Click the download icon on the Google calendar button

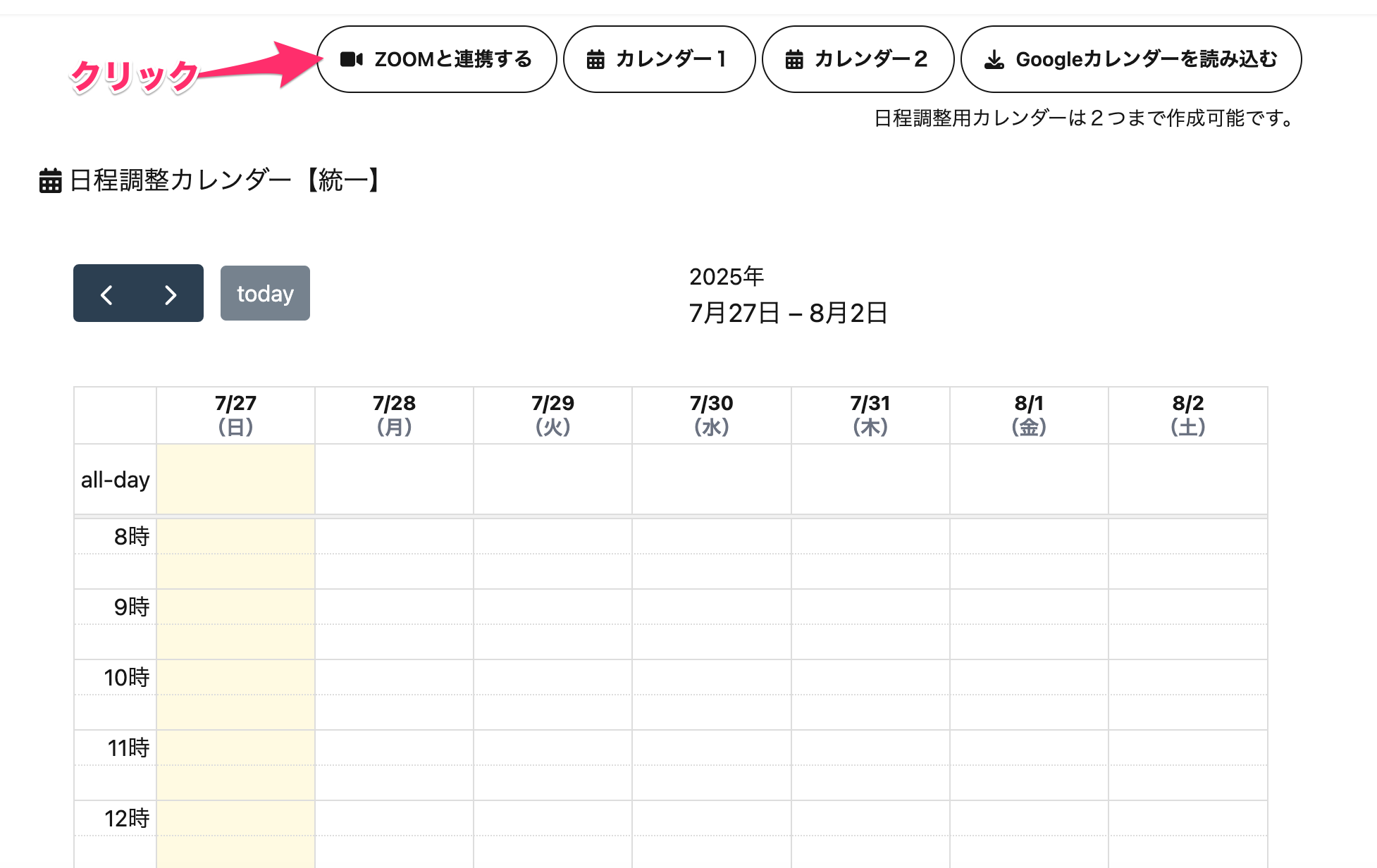(x=994, y=59)
